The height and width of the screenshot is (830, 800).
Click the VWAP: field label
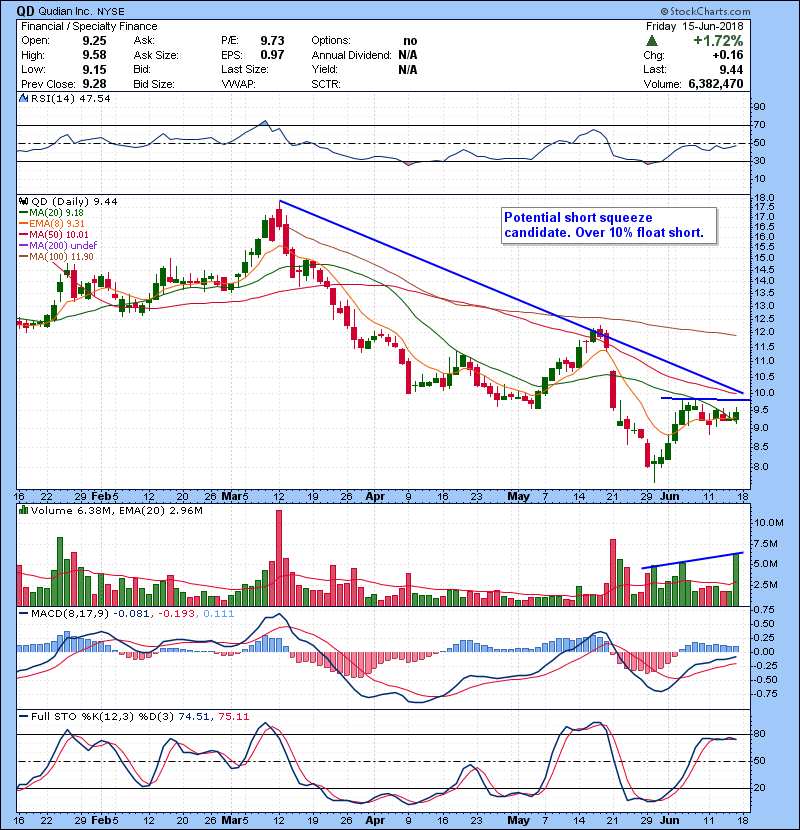coord(238,84)
